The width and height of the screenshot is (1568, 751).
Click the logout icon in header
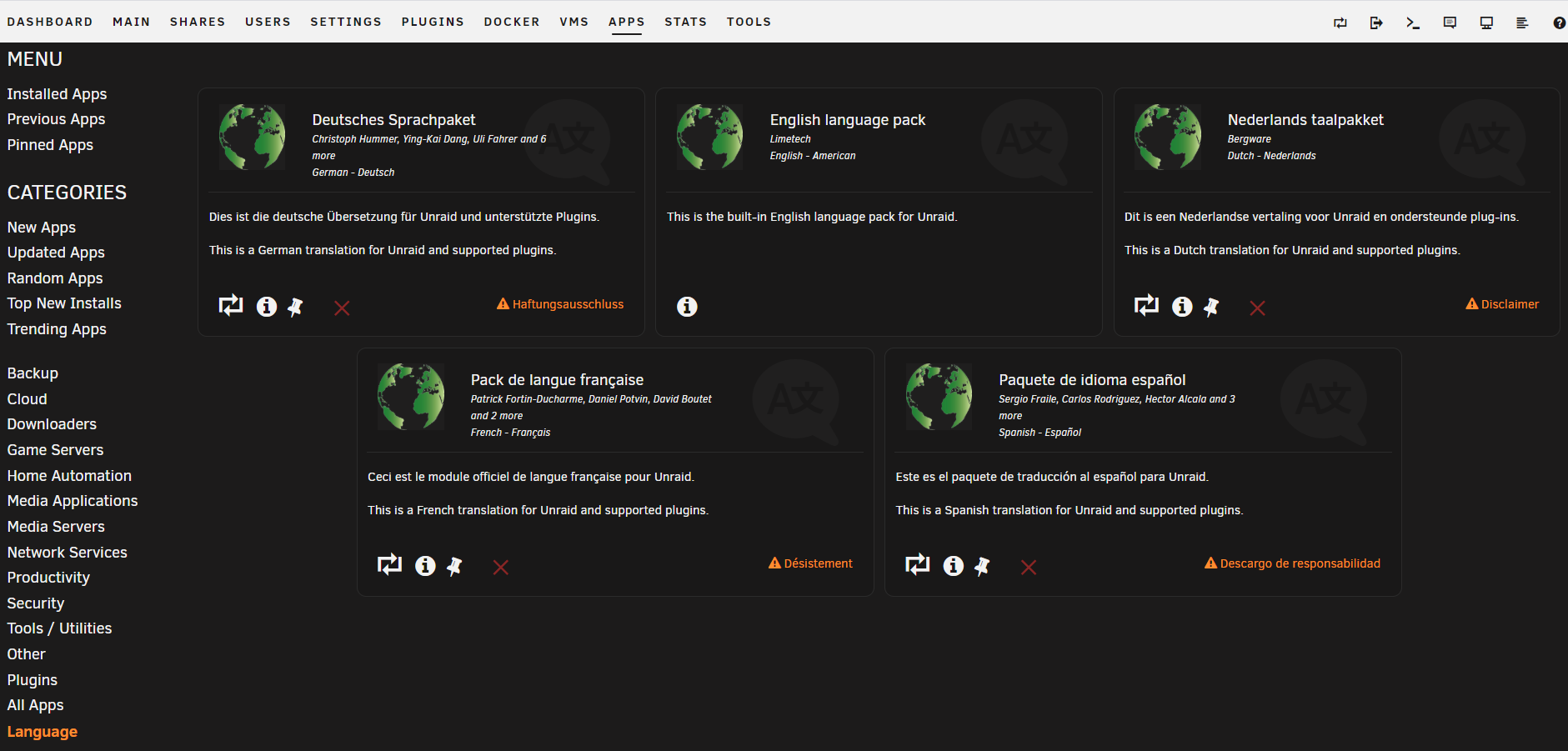(x=1376, y=23)
